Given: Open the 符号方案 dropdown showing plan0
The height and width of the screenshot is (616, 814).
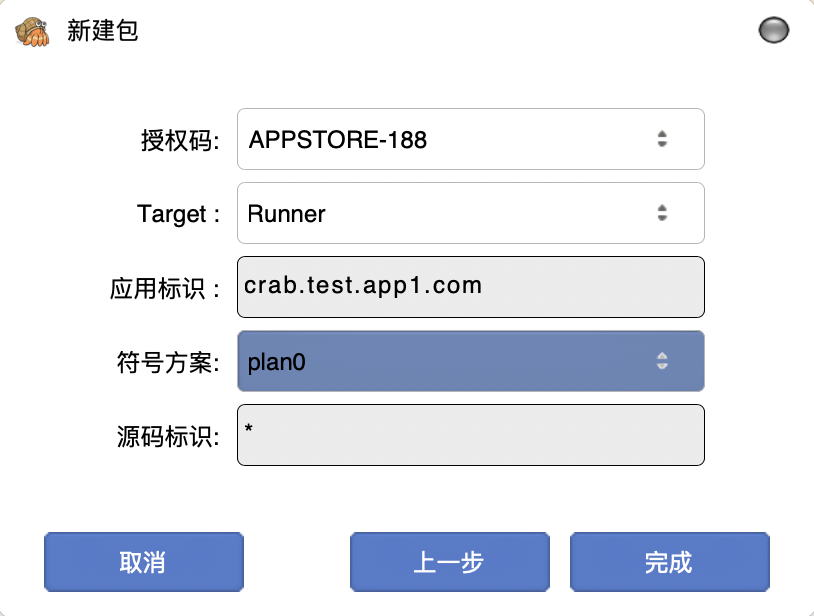Looking at the screenshot, I should 470,361.
